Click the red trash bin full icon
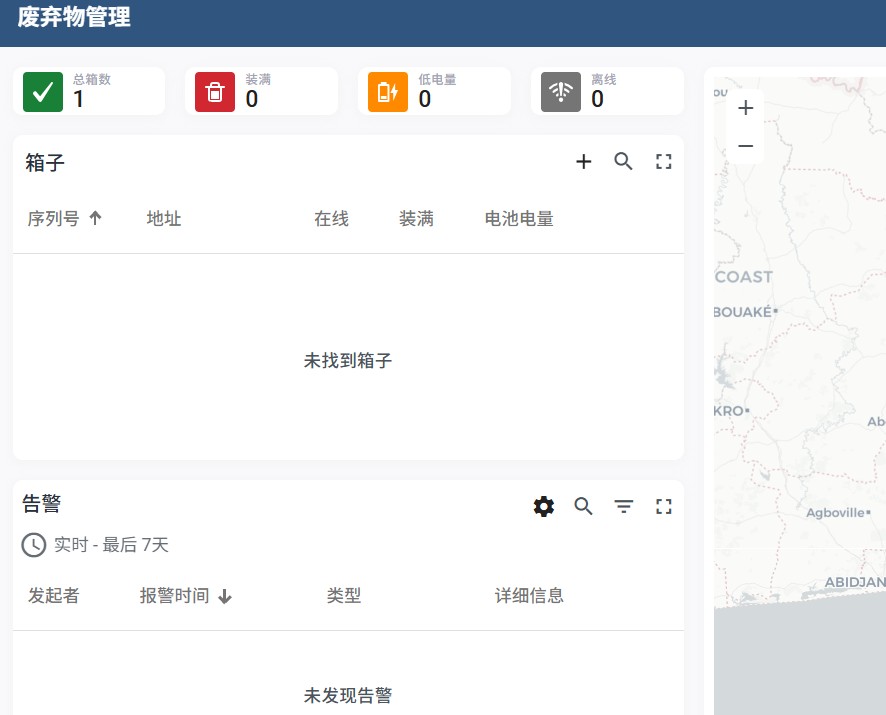The image size is (886, 715). point(215,92)
